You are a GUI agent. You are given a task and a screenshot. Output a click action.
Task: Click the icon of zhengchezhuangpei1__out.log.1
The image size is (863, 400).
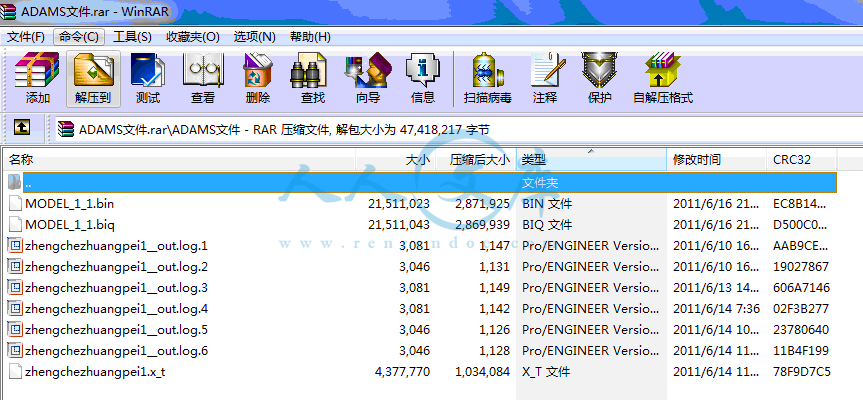click(x=15, y=245)
